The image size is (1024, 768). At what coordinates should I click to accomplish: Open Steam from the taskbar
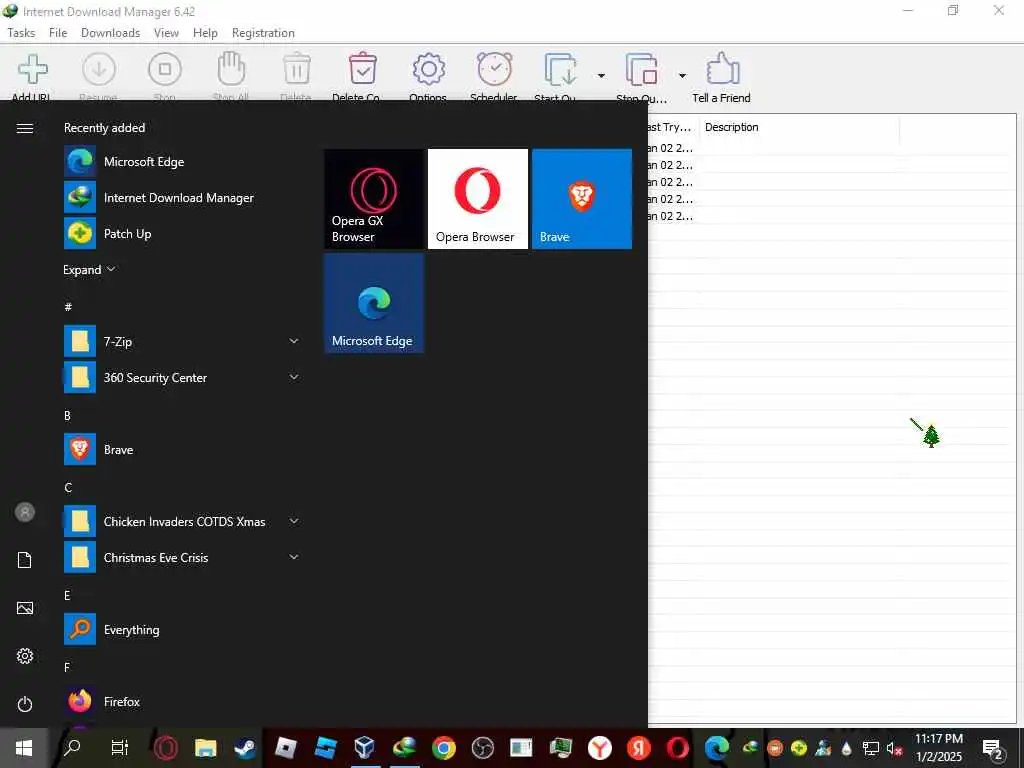pos(245,748)
